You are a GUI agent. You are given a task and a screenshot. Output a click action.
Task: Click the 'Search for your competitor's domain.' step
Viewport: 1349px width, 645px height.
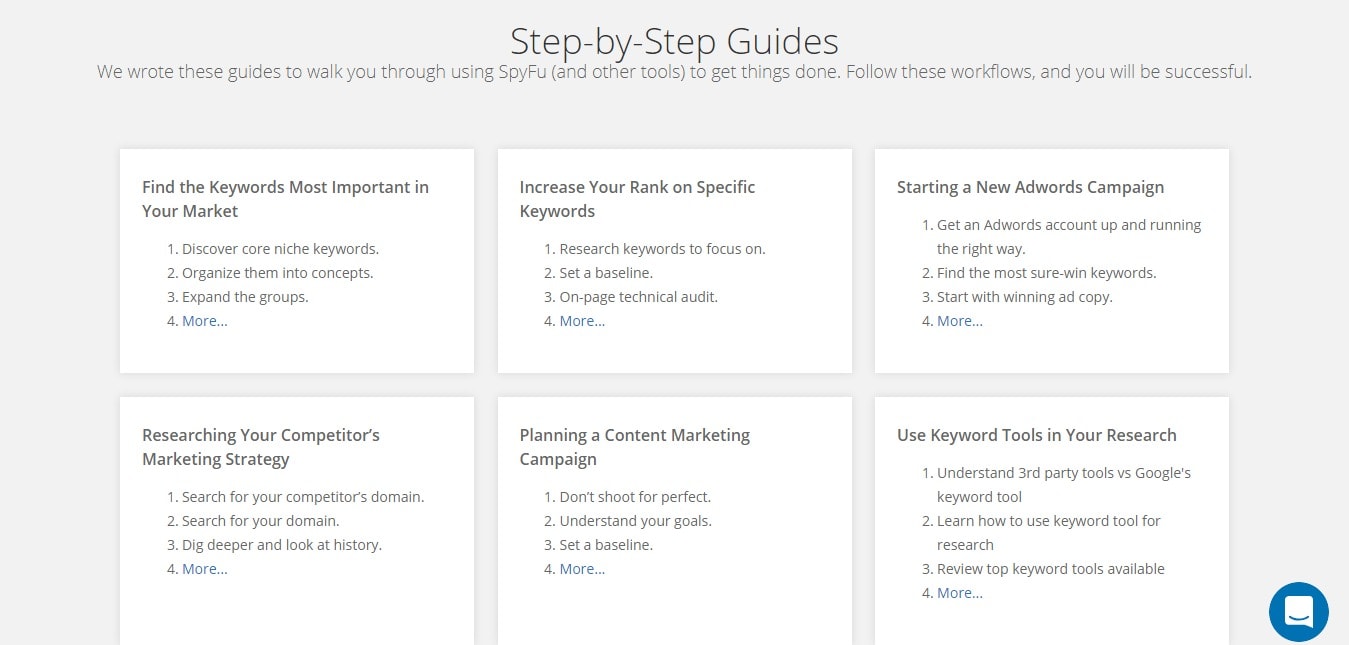click(x=303, y=497)
